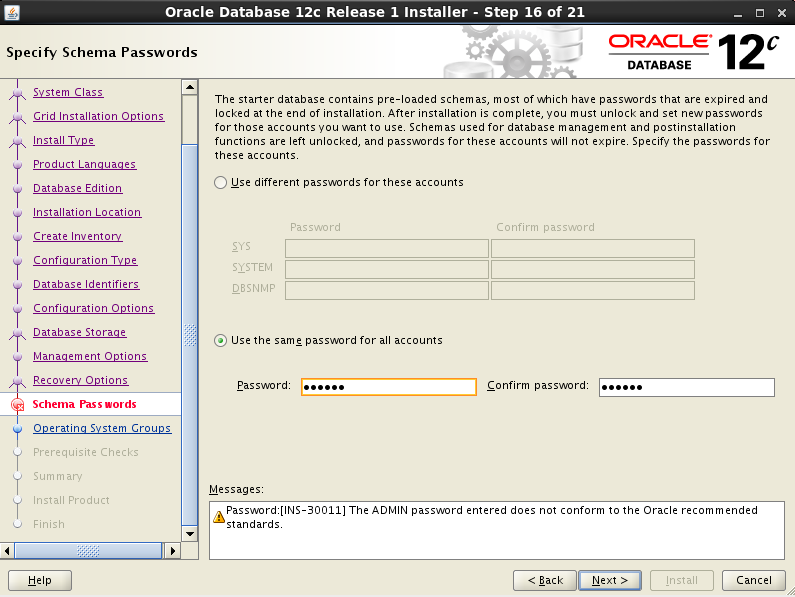The image size is (795, 597).
Task: Select Use the same password for all accounts
Action: [x=220, y=340]
